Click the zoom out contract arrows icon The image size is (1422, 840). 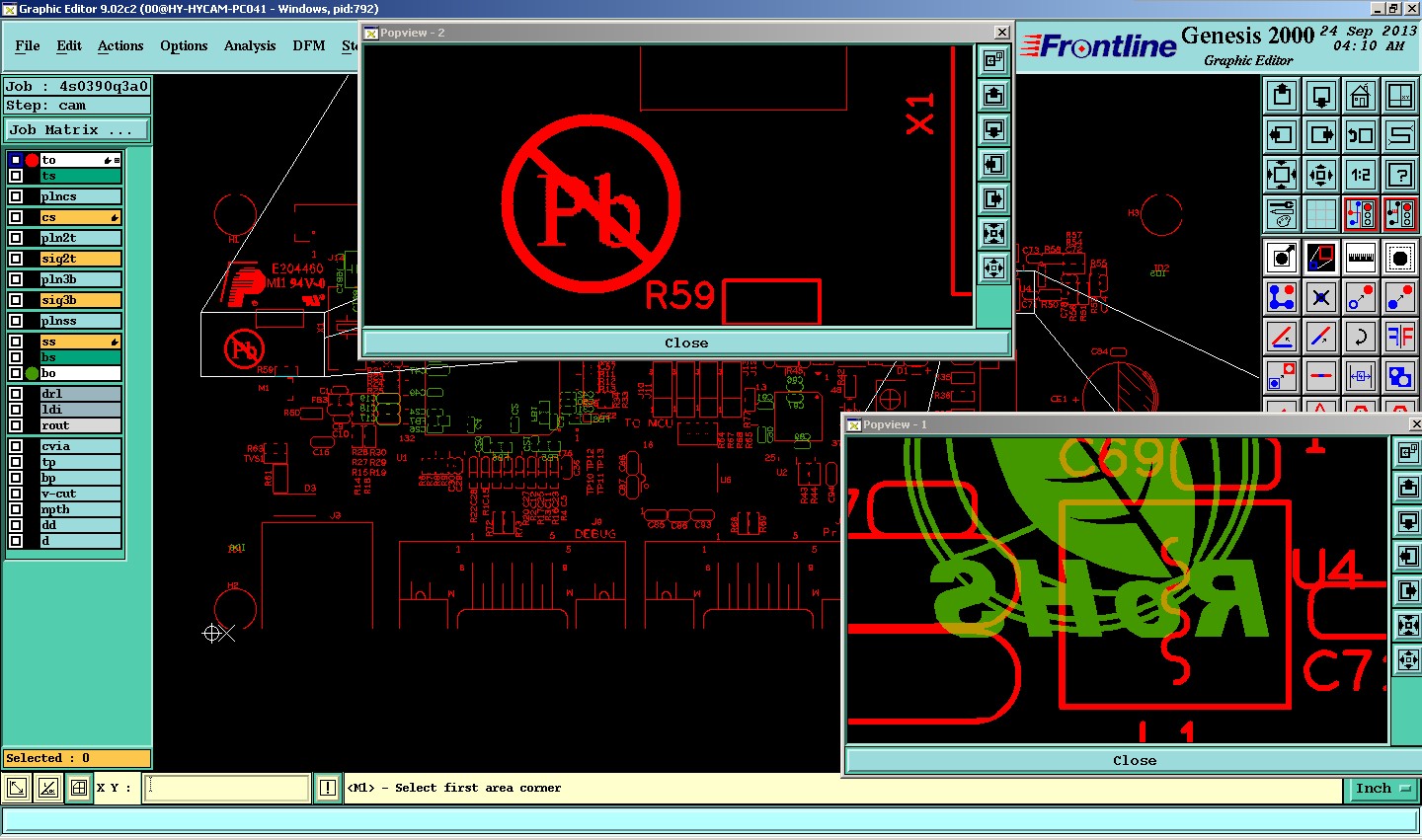[x=1321, y=175]
